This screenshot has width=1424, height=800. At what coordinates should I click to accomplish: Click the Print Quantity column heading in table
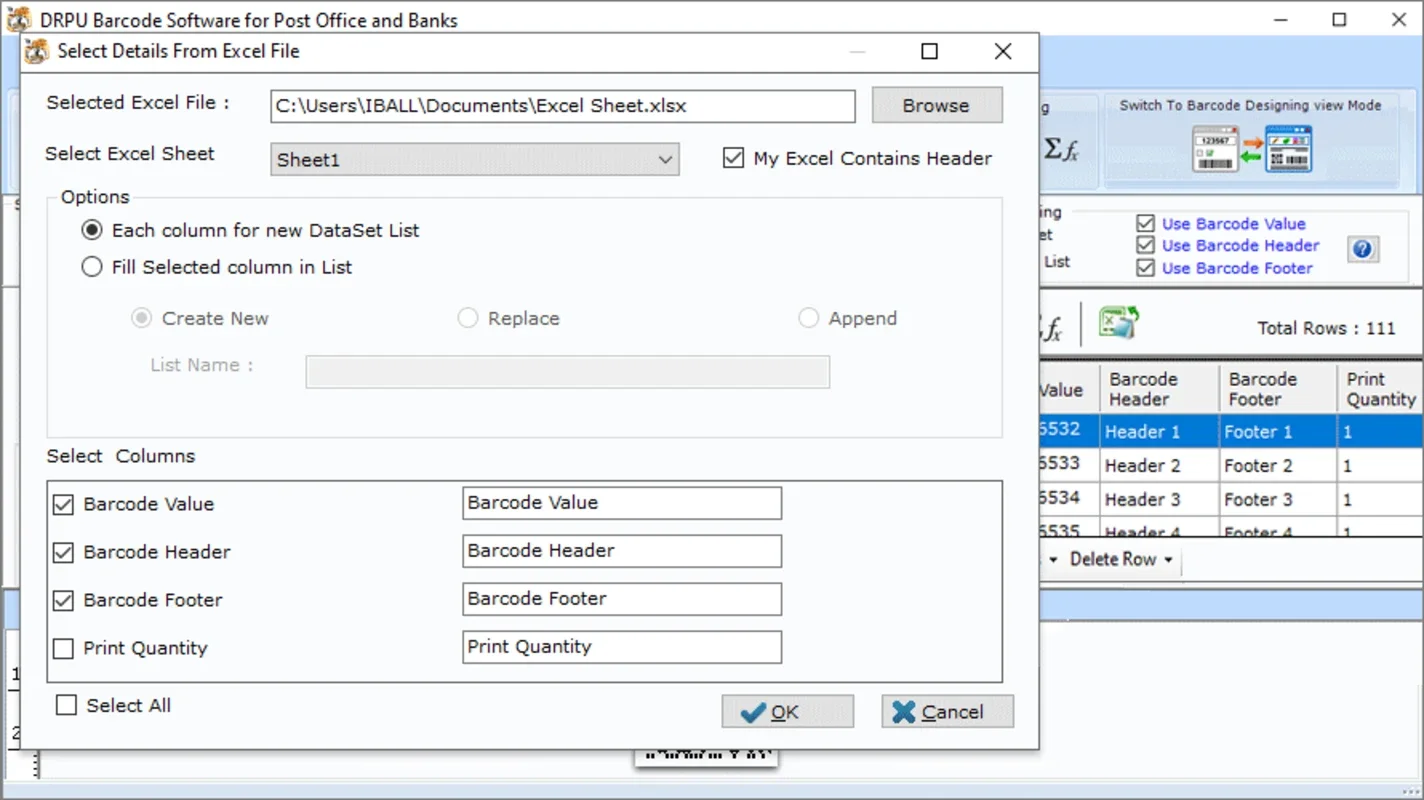click(1380, 389)
